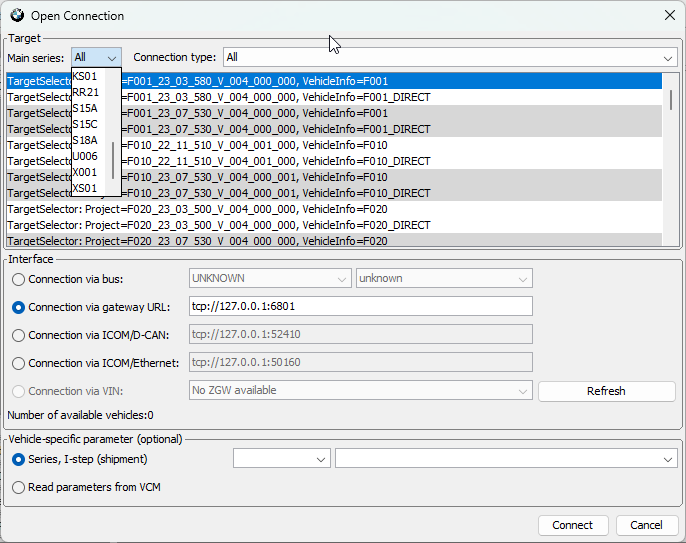Select row F020_23_07_530 VehicleInfo=F020
The height and width of the screenshot is (543, 686).
pos(334,240)
